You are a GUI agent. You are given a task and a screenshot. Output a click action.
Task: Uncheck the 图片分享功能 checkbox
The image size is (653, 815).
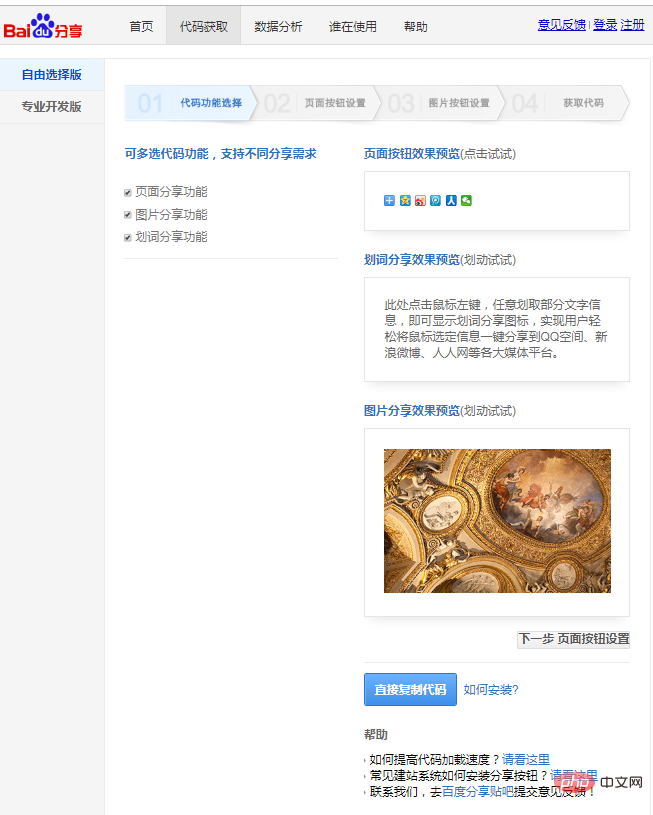[x=127, y=215]
